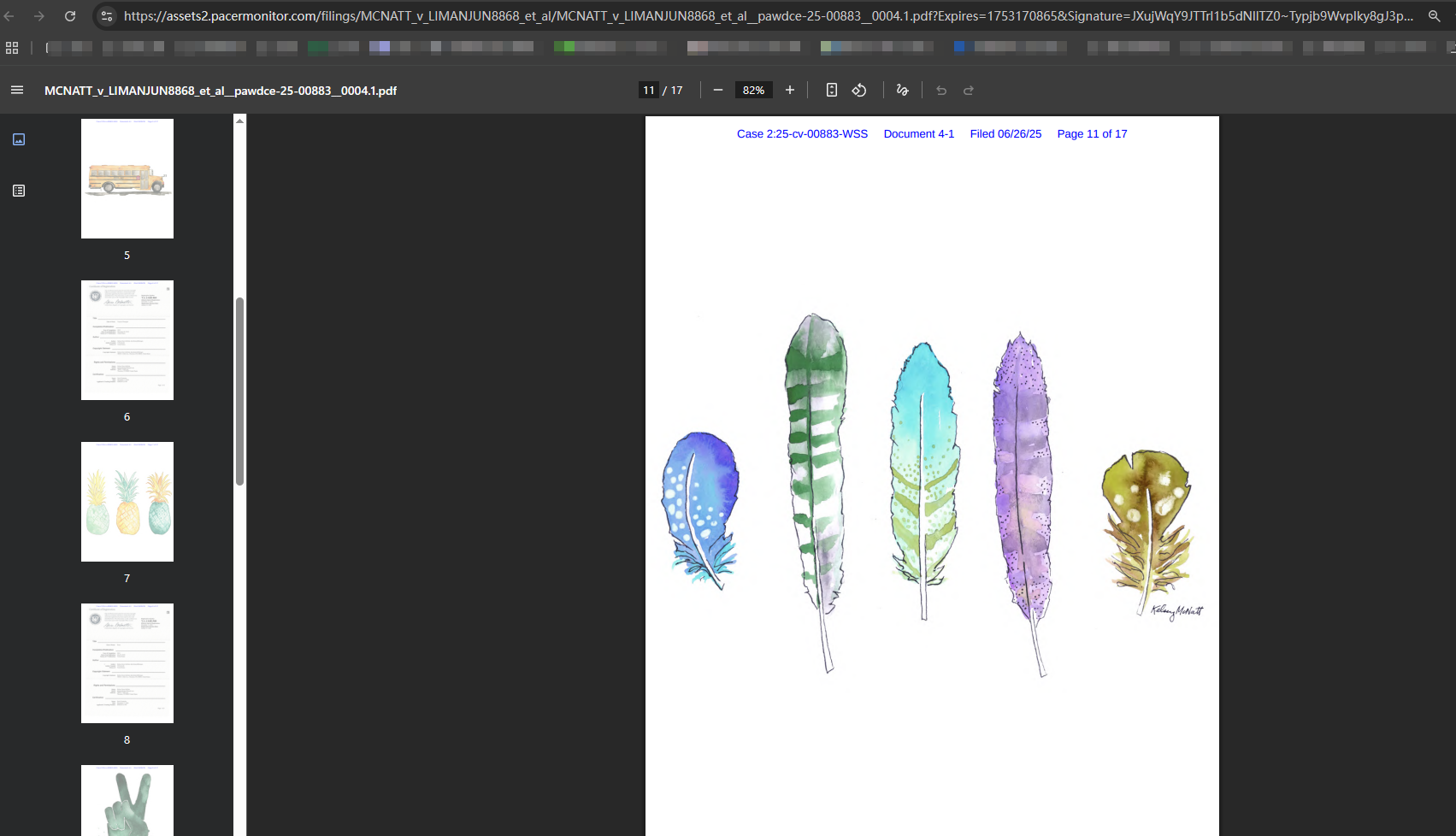This screenshot has height=836, width=1456.
Task: Click the zoom out minus icon
Action: [718, 91]
